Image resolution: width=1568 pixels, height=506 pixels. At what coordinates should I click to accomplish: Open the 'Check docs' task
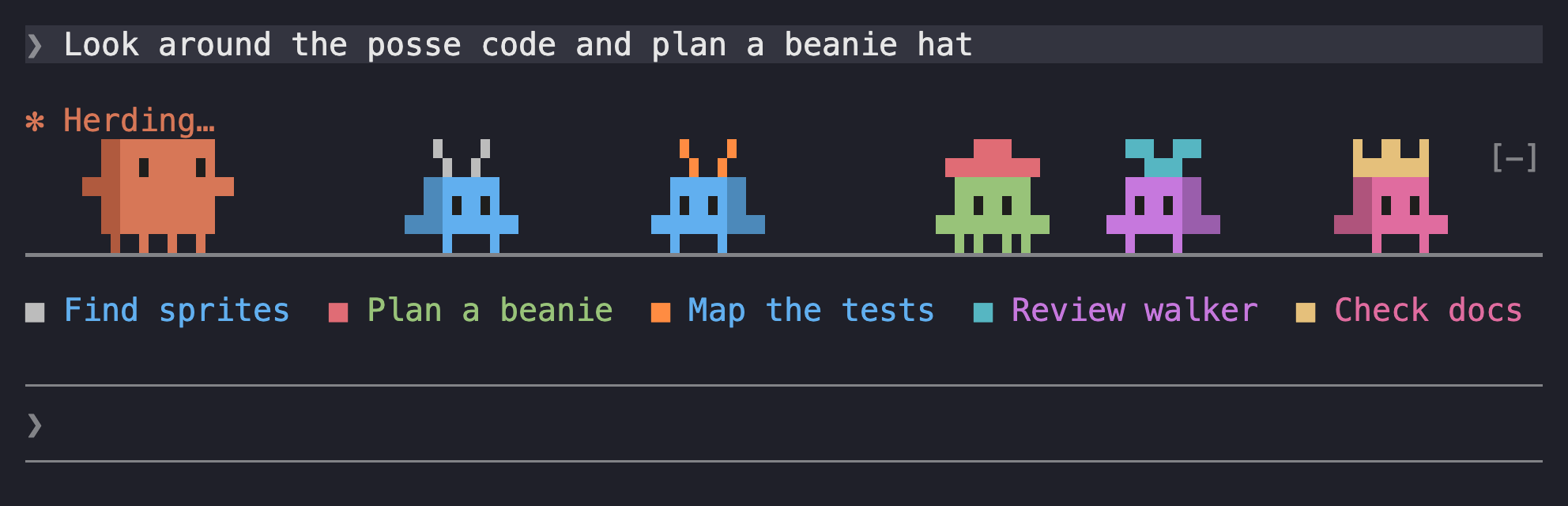click(1428, 310)
